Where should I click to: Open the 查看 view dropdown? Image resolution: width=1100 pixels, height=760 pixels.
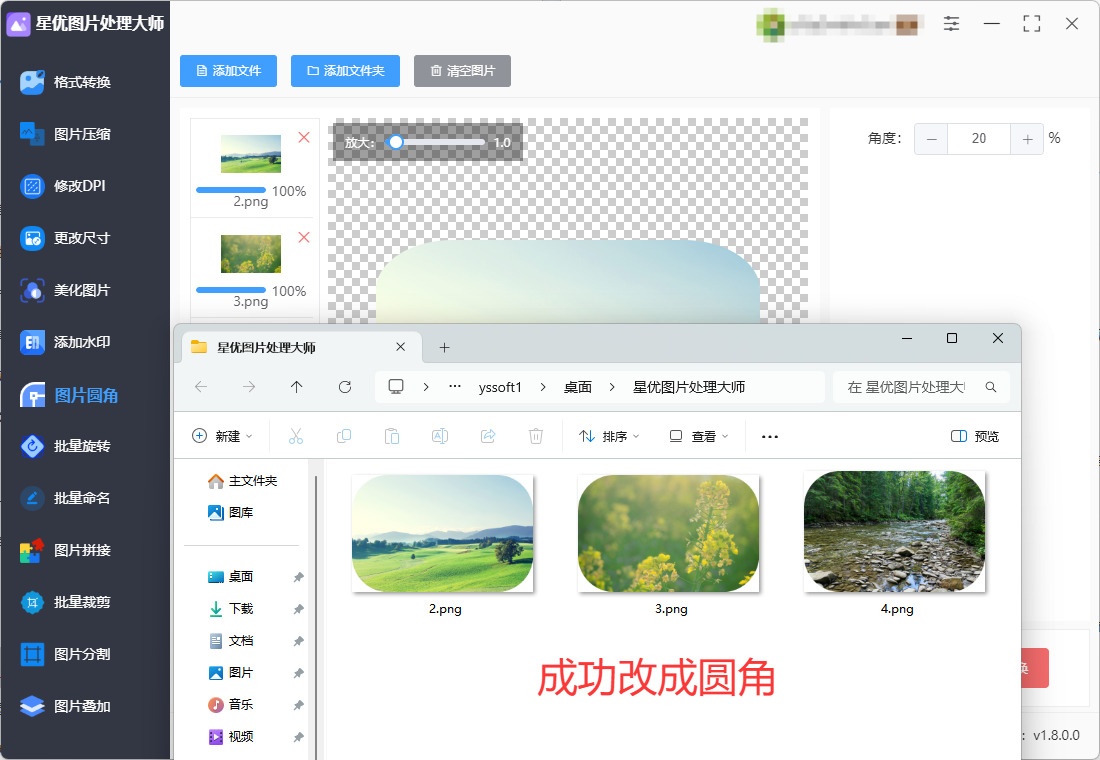[699, 436]
